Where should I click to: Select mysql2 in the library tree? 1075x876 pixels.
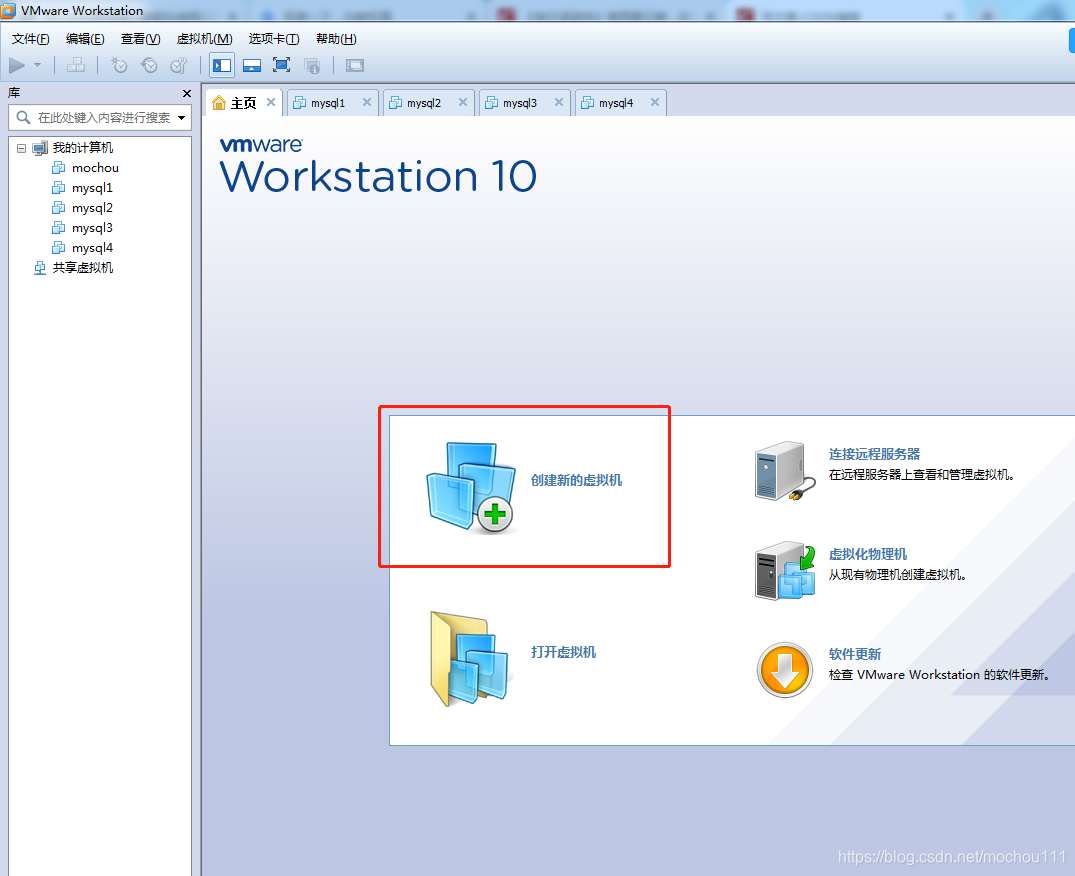pyautogui.click(x=92, y=208)
